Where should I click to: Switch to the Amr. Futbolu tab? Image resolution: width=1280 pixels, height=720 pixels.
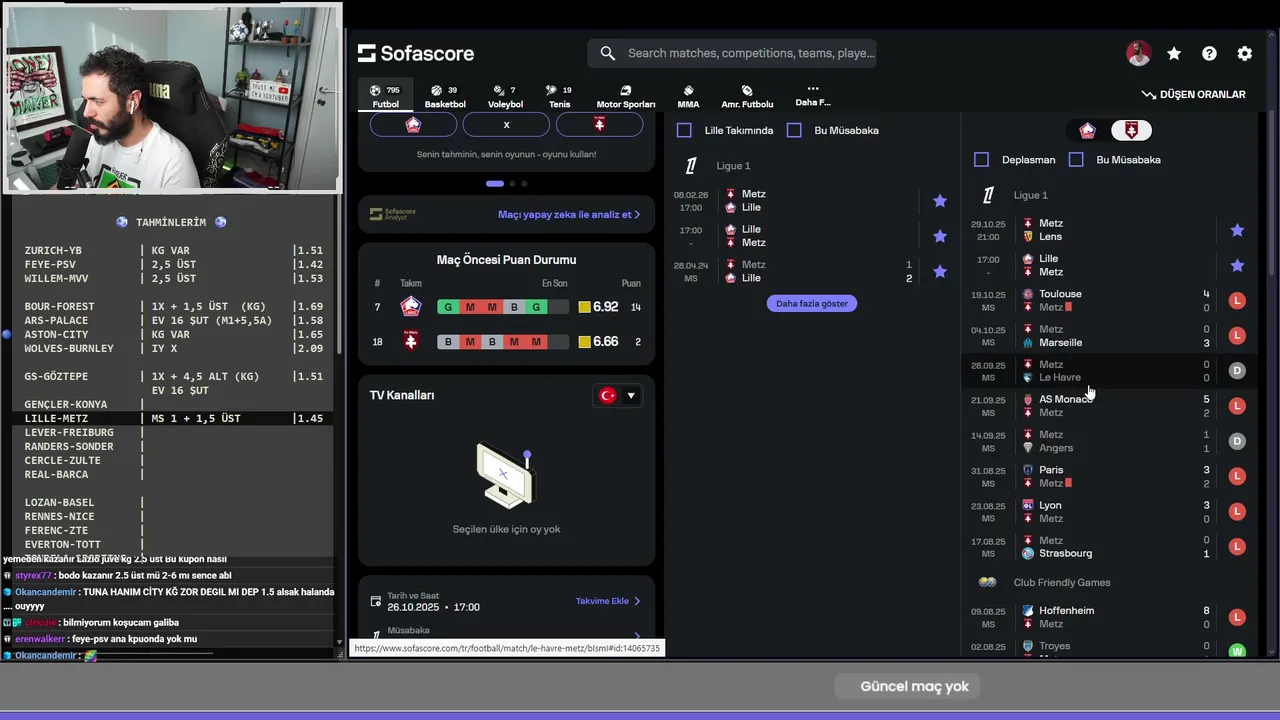point(747,96)
